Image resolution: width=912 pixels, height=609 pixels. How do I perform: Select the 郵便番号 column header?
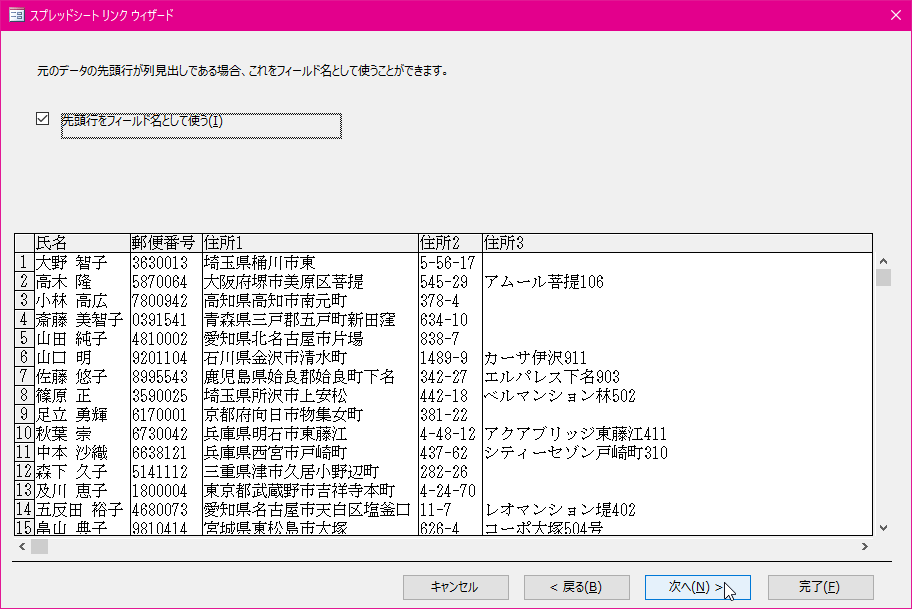(166, 243)
